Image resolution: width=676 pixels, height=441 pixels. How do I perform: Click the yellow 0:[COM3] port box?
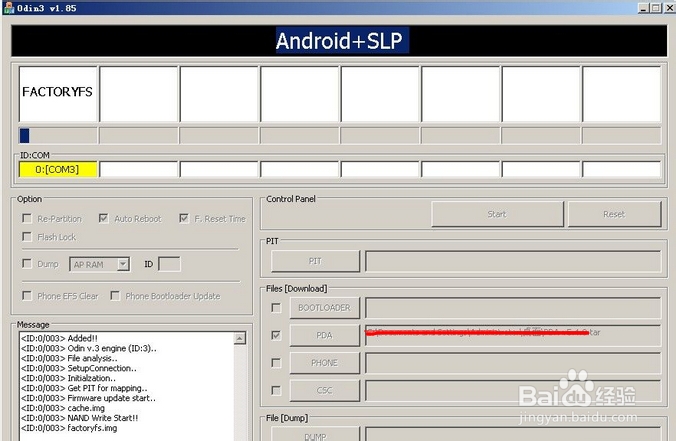[58, 169]
